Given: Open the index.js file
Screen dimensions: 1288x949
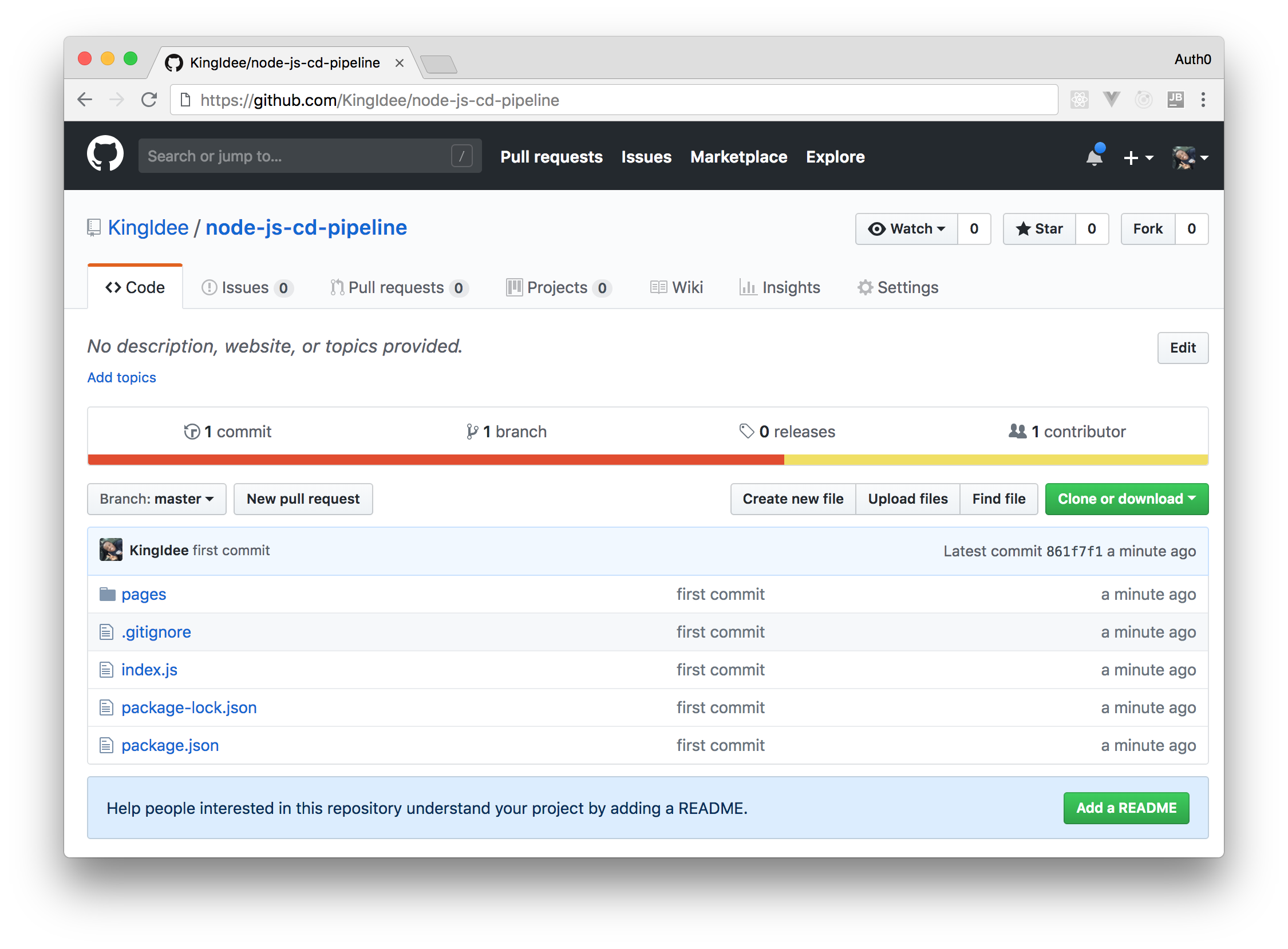Looking at the screenshot, I should pos(149,670).
